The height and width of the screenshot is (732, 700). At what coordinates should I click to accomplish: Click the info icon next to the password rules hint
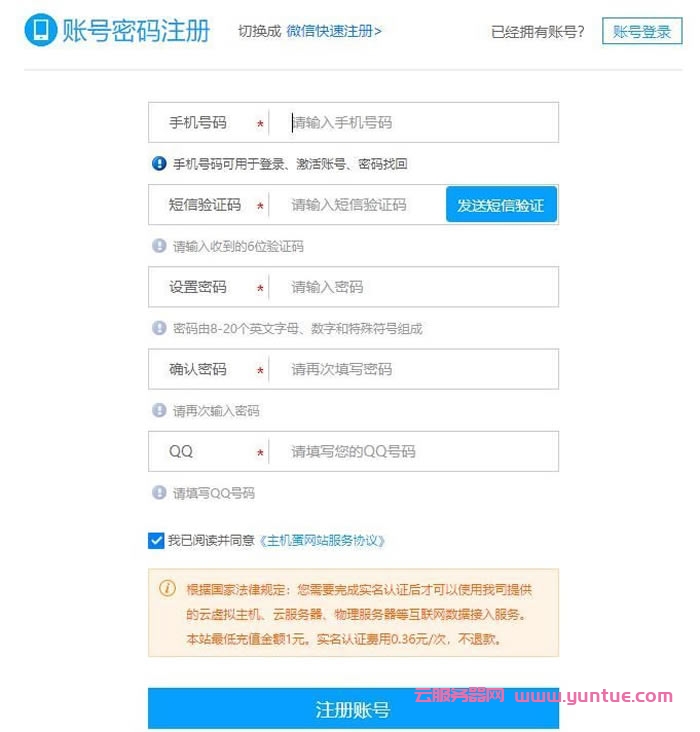click(159, 328)
